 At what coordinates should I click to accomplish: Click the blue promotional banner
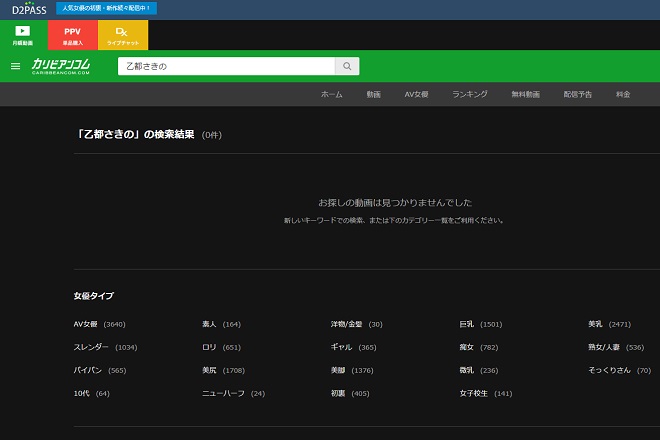[106, 8]
